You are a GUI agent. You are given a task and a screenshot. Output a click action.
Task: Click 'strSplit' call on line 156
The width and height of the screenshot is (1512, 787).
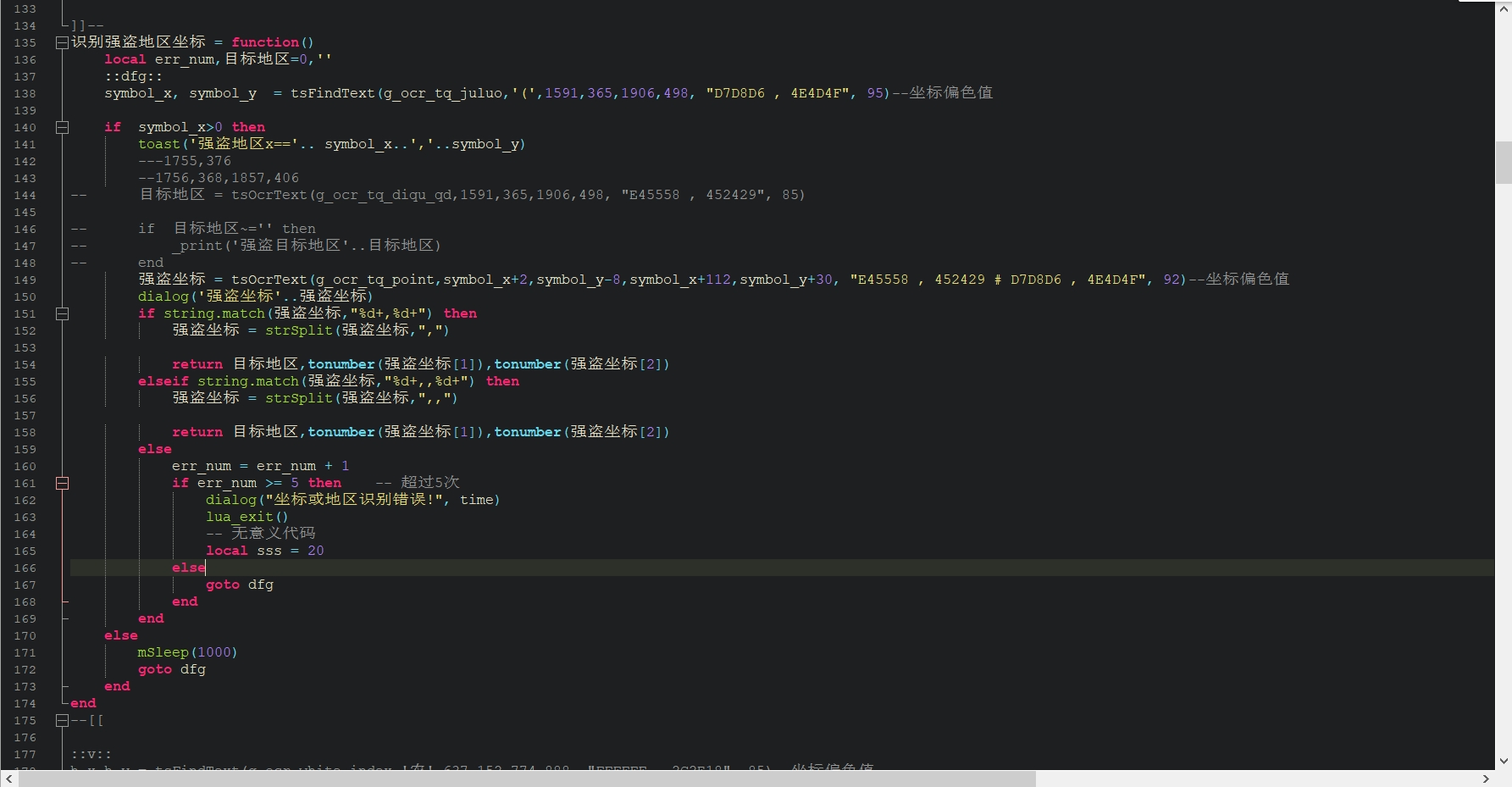(x=299, y=398)
